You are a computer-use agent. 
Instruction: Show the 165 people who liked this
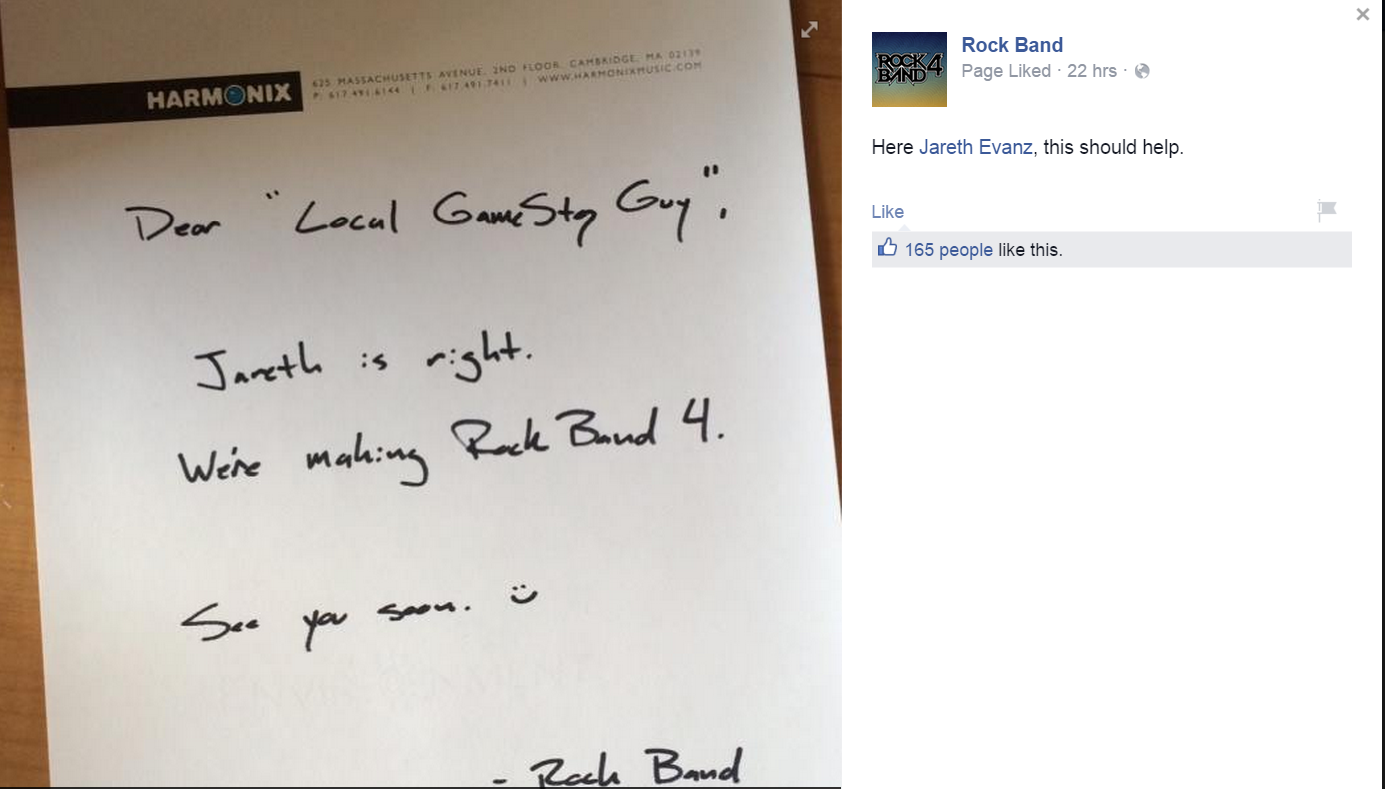click(948, 250)
